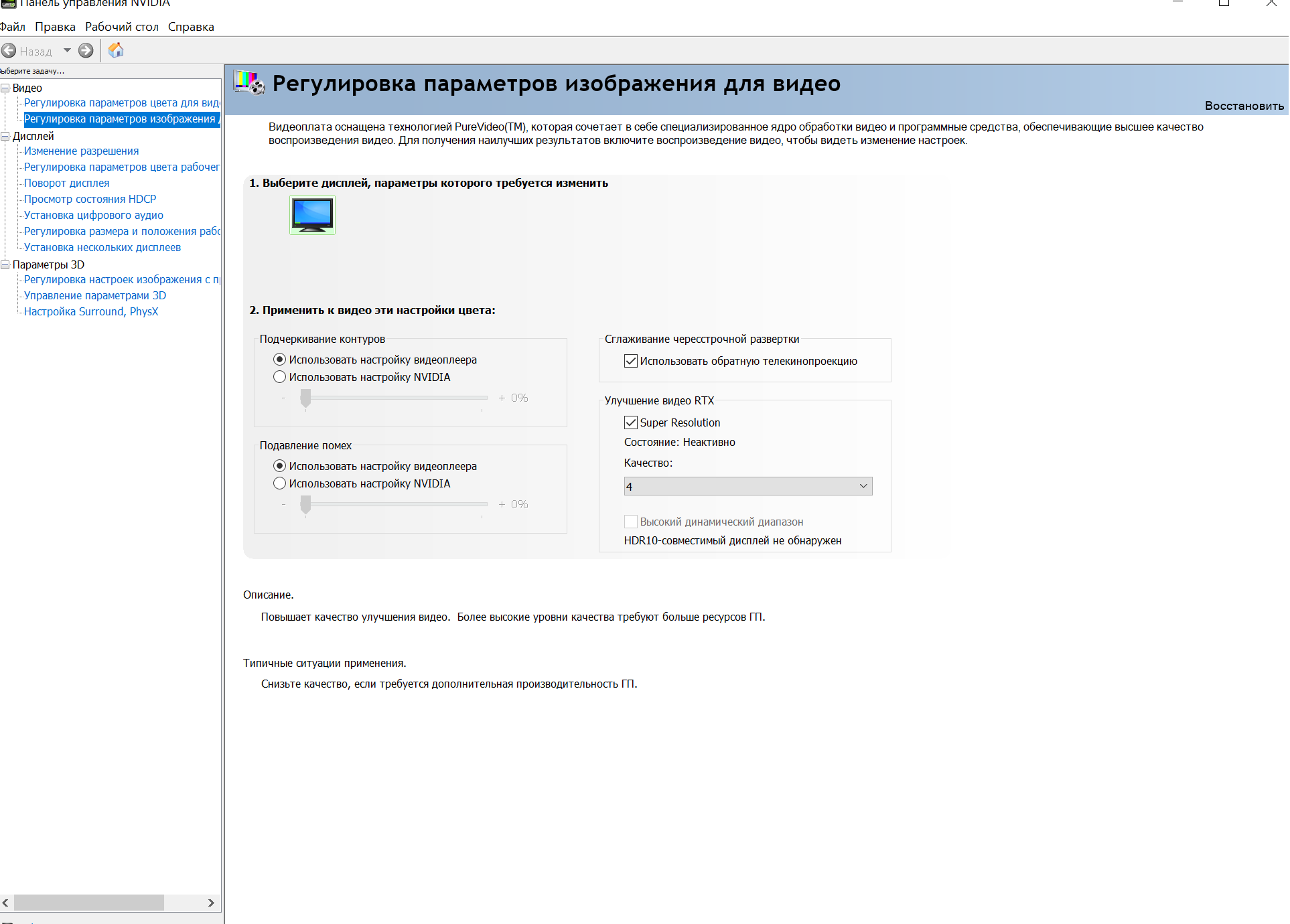The image size is (1290, 924).
Task: Collapse the Дисплей tree section
Action: tap(5, 136)
